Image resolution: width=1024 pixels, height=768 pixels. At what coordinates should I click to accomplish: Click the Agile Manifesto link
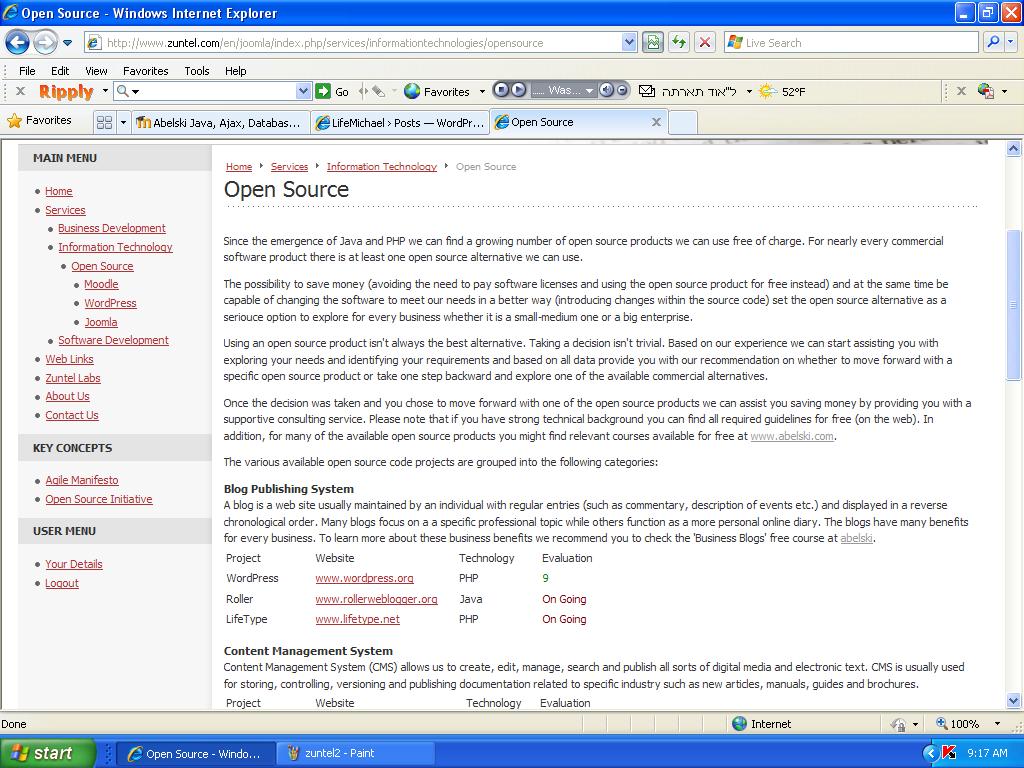[82, 480]
